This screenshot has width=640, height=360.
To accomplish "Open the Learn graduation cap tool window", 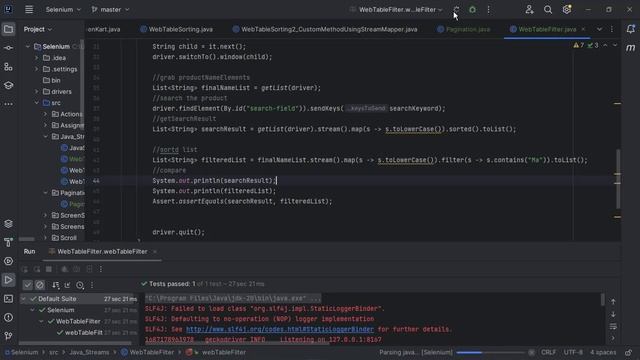I will click(8, 85).
